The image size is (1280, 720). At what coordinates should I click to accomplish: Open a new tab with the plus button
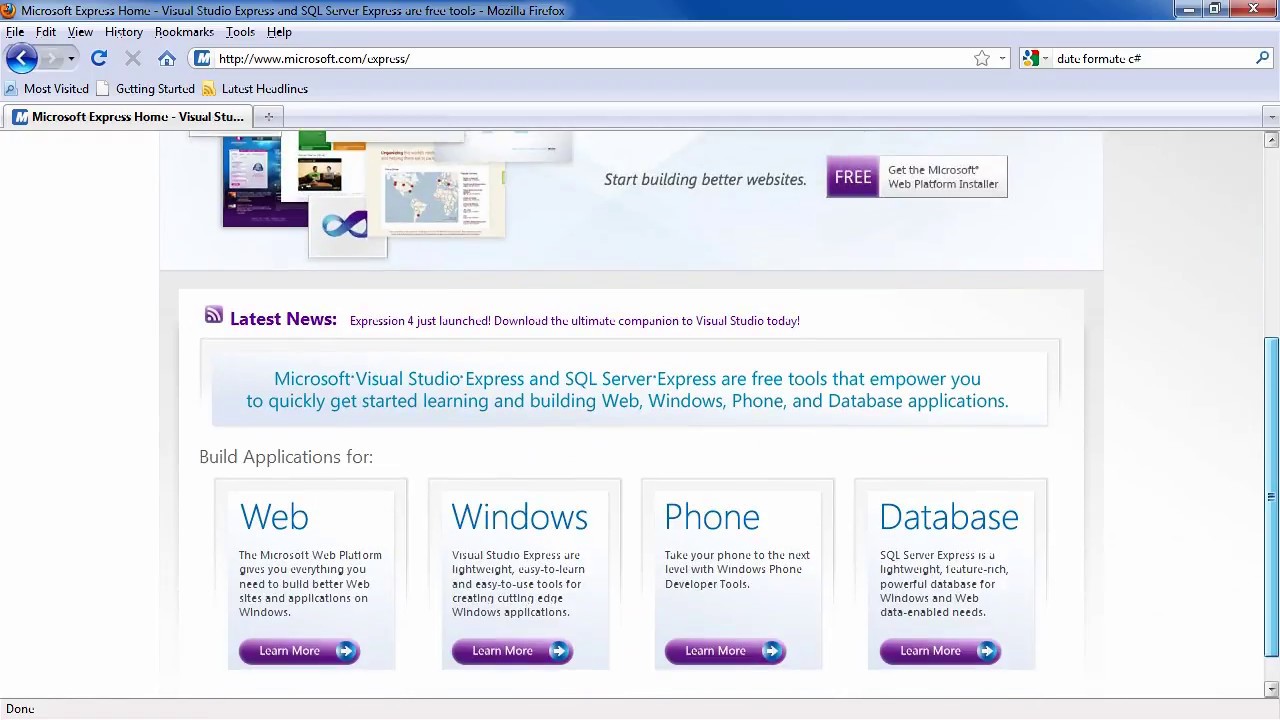tap(268, 117)
